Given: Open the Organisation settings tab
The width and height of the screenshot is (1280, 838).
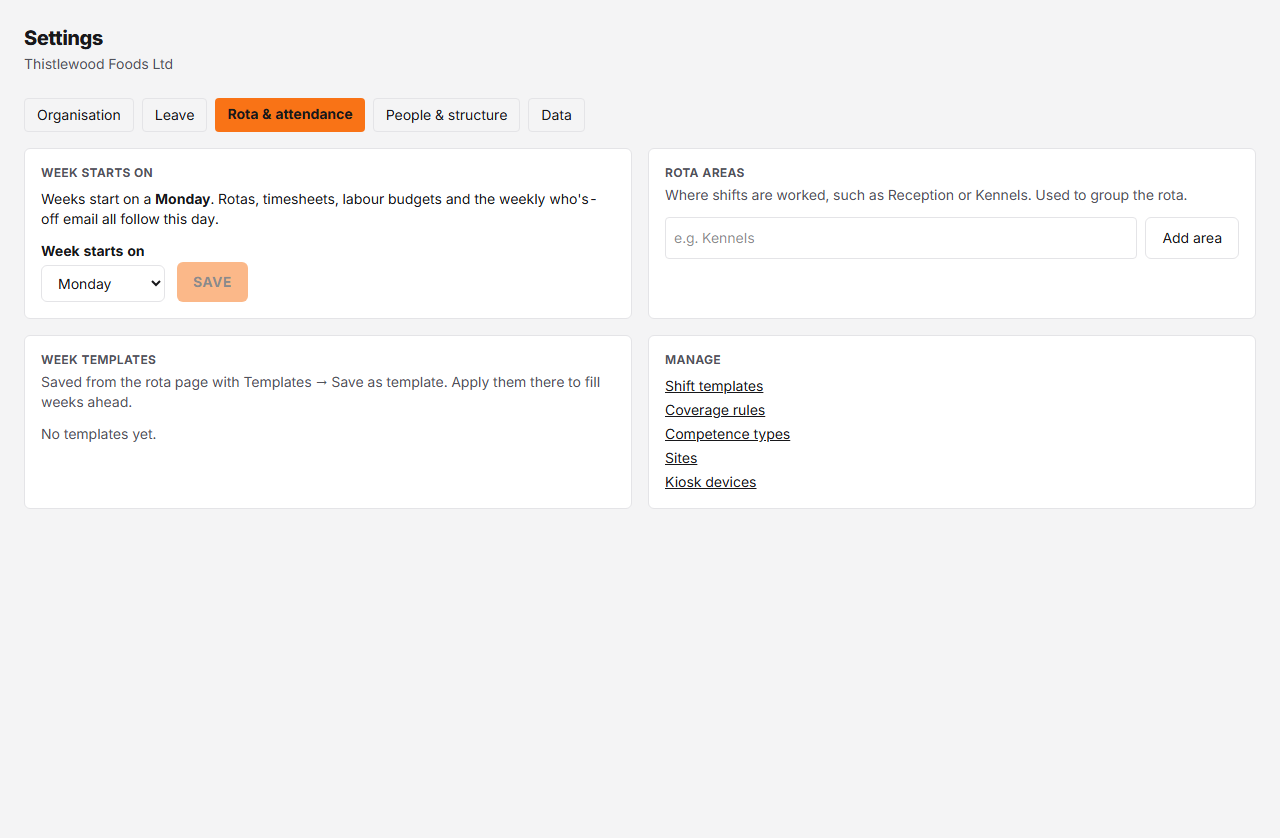Looking at the screenshot, I should click(x=79, y=115).
